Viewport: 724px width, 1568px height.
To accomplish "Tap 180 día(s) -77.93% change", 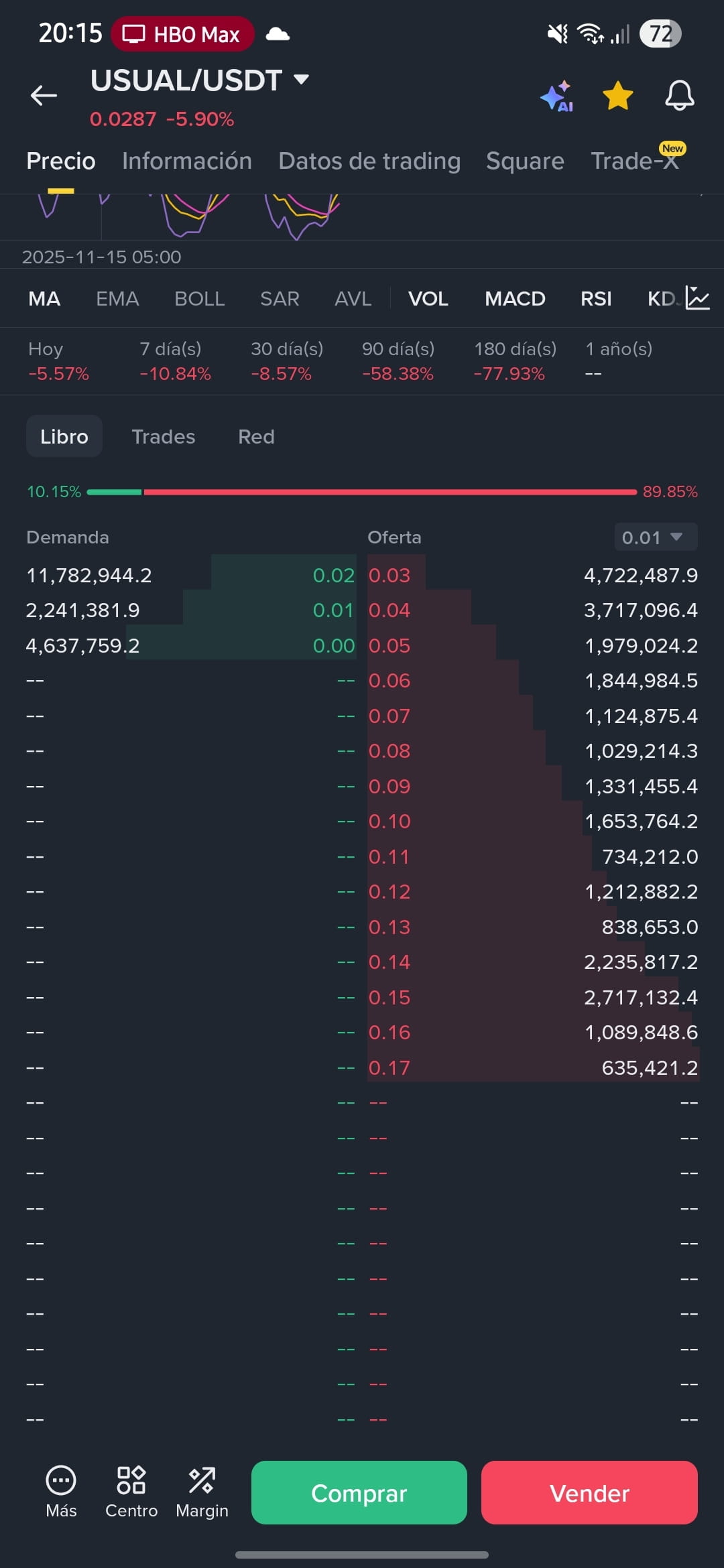I will 515,361.
